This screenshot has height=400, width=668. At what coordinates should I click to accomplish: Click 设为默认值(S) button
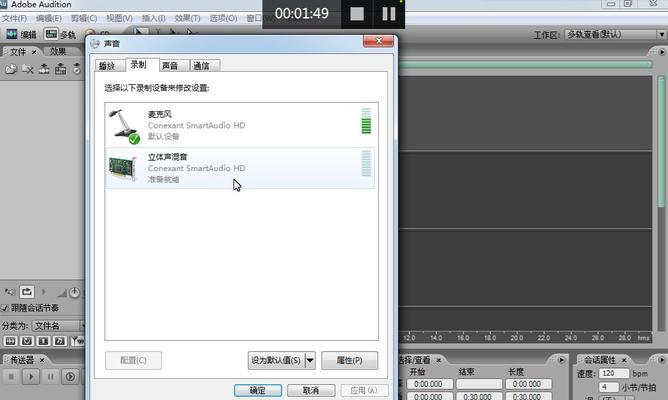coord(276,360)
